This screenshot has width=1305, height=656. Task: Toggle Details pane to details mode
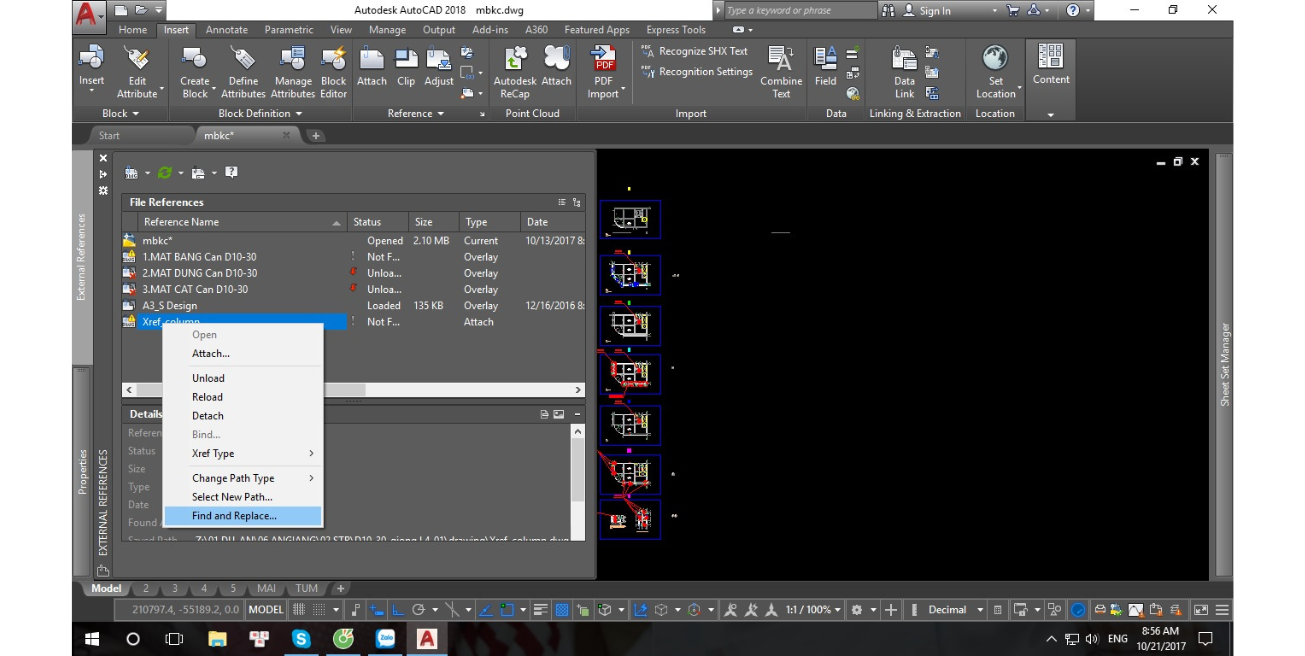click(x=545, y=414)
